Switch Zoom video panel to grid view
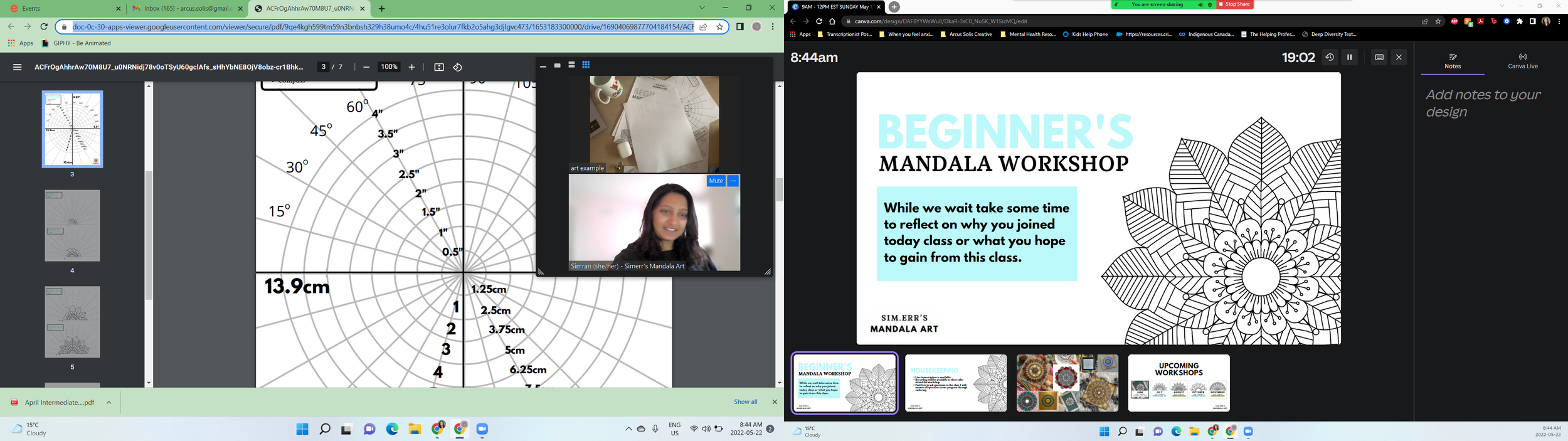 click(x=586, y=65)
